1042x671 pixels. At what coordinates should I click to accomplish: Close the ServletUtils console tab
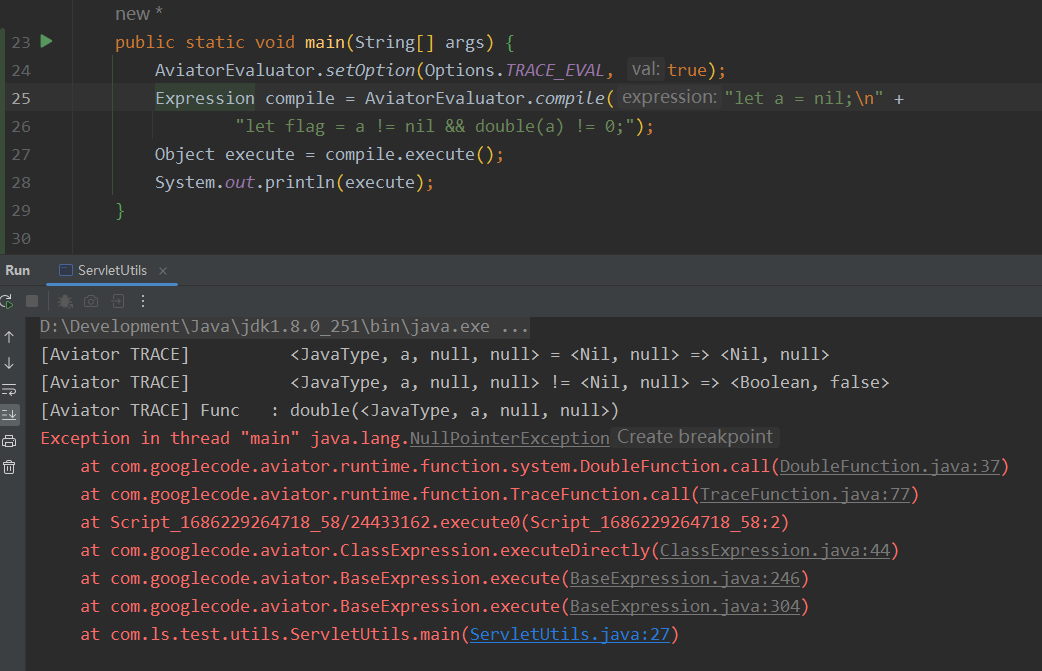[x=162, y=269]
